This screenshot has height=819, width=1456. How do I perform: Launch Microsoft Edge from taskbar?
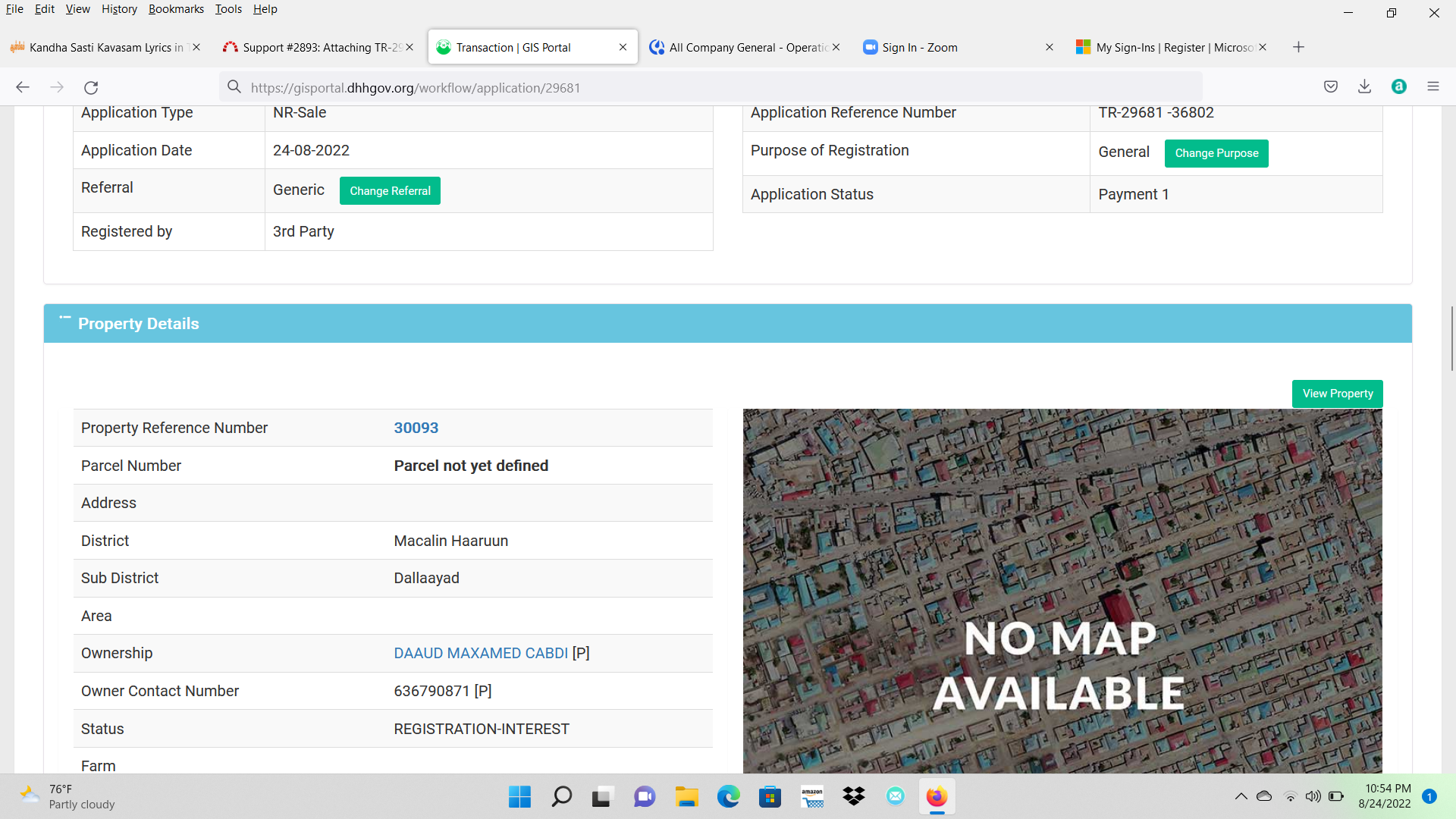[728, 797]
